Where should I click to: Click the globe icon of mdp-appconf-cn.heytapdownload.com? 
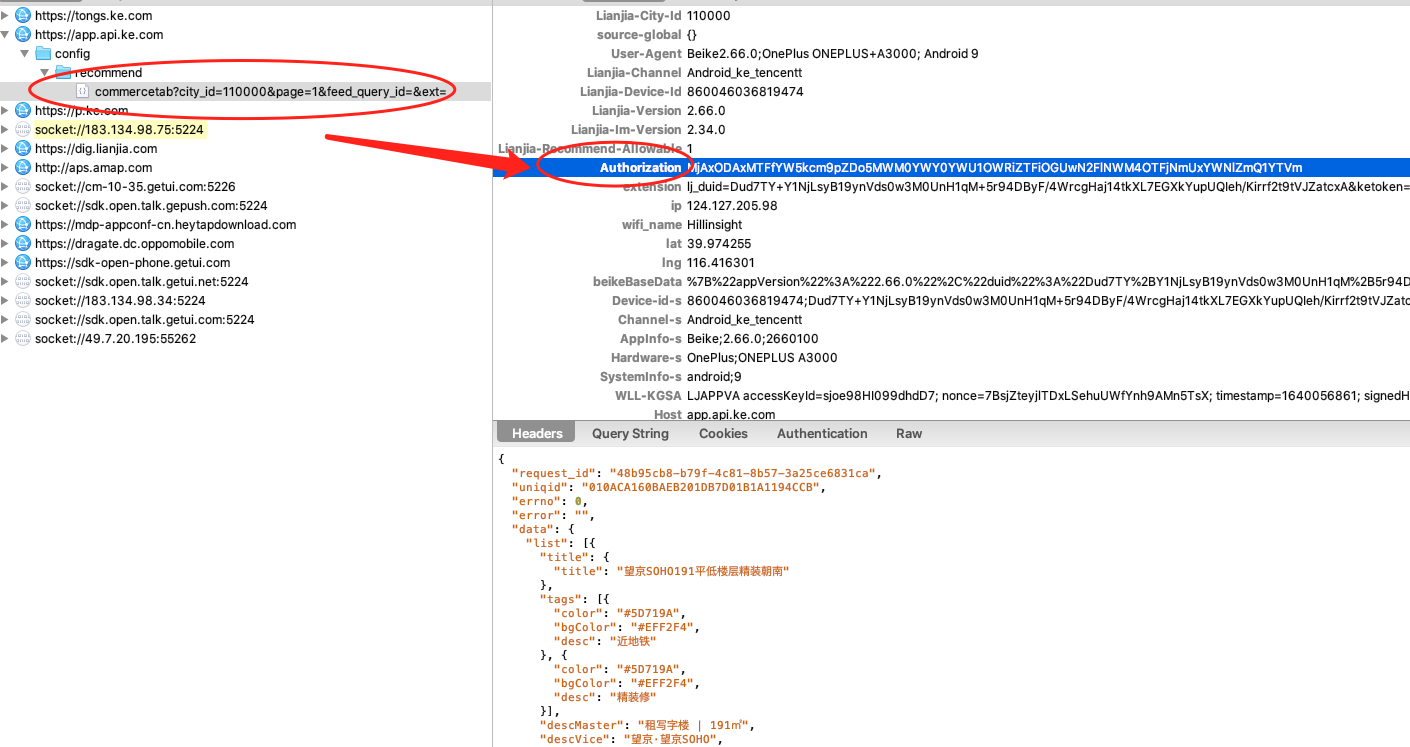pos(23,224)
